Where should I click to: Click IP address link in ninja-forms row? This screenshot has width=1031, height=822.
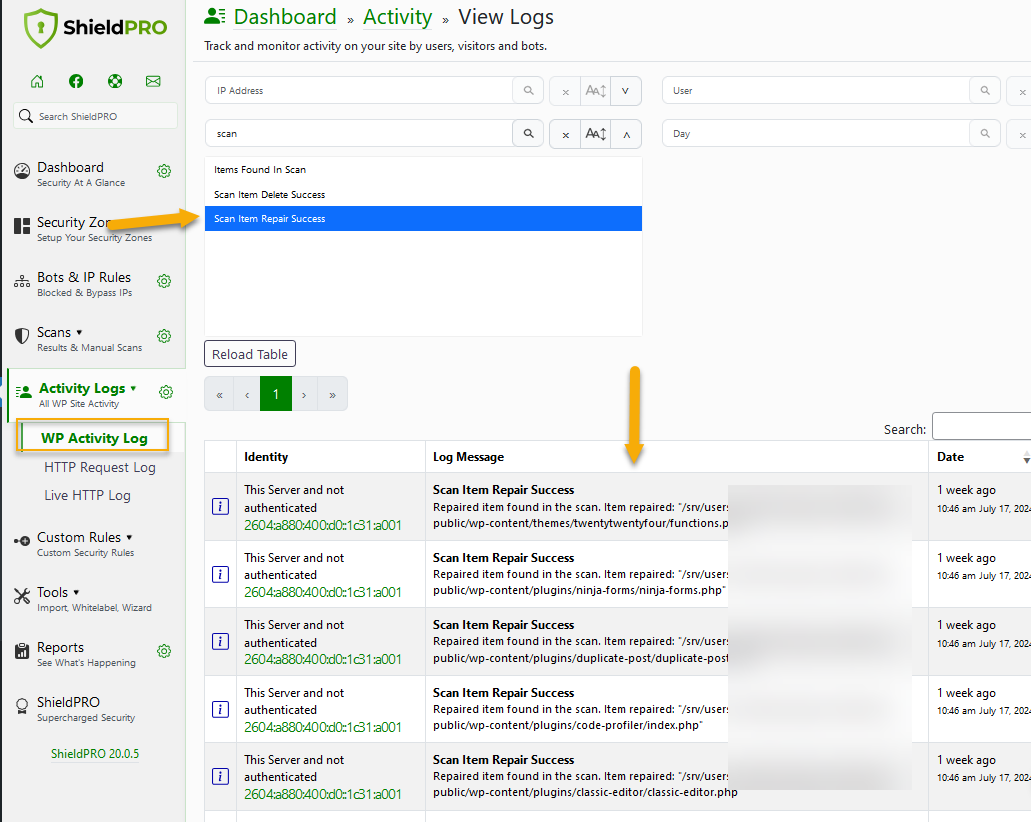pyautogui.click(x=323, y=592)
